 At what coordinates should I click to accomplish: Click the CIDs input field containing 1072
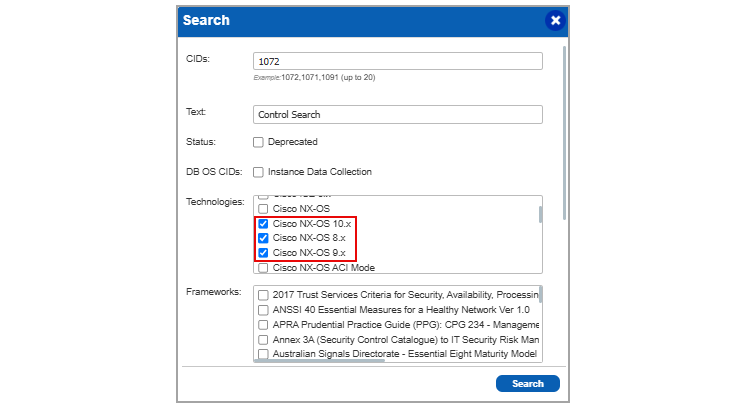[398, 61]
